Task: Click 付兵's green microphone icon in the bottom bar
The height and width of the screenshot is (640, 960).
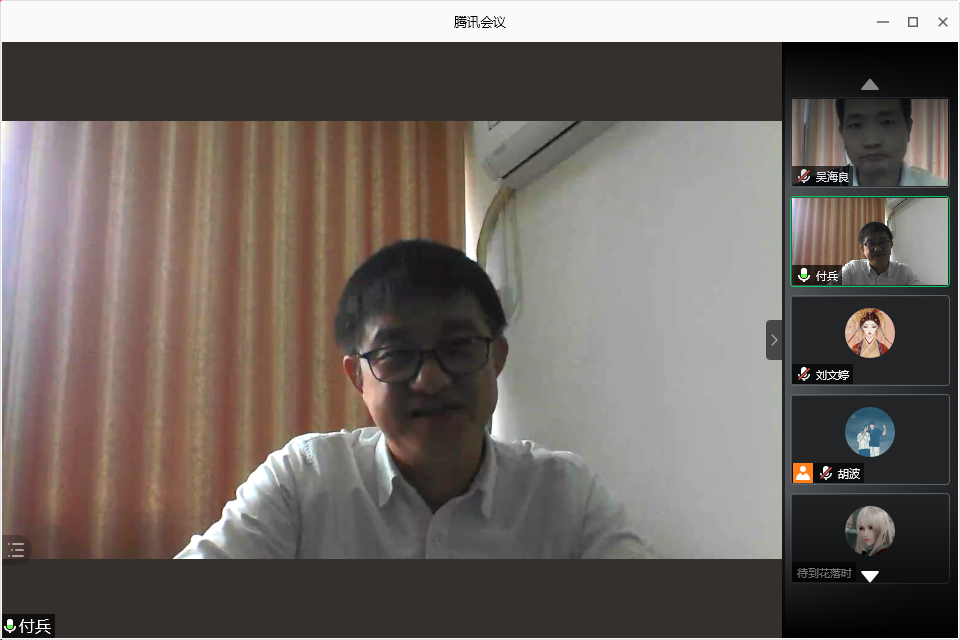Action: click(x=10, y=627)
